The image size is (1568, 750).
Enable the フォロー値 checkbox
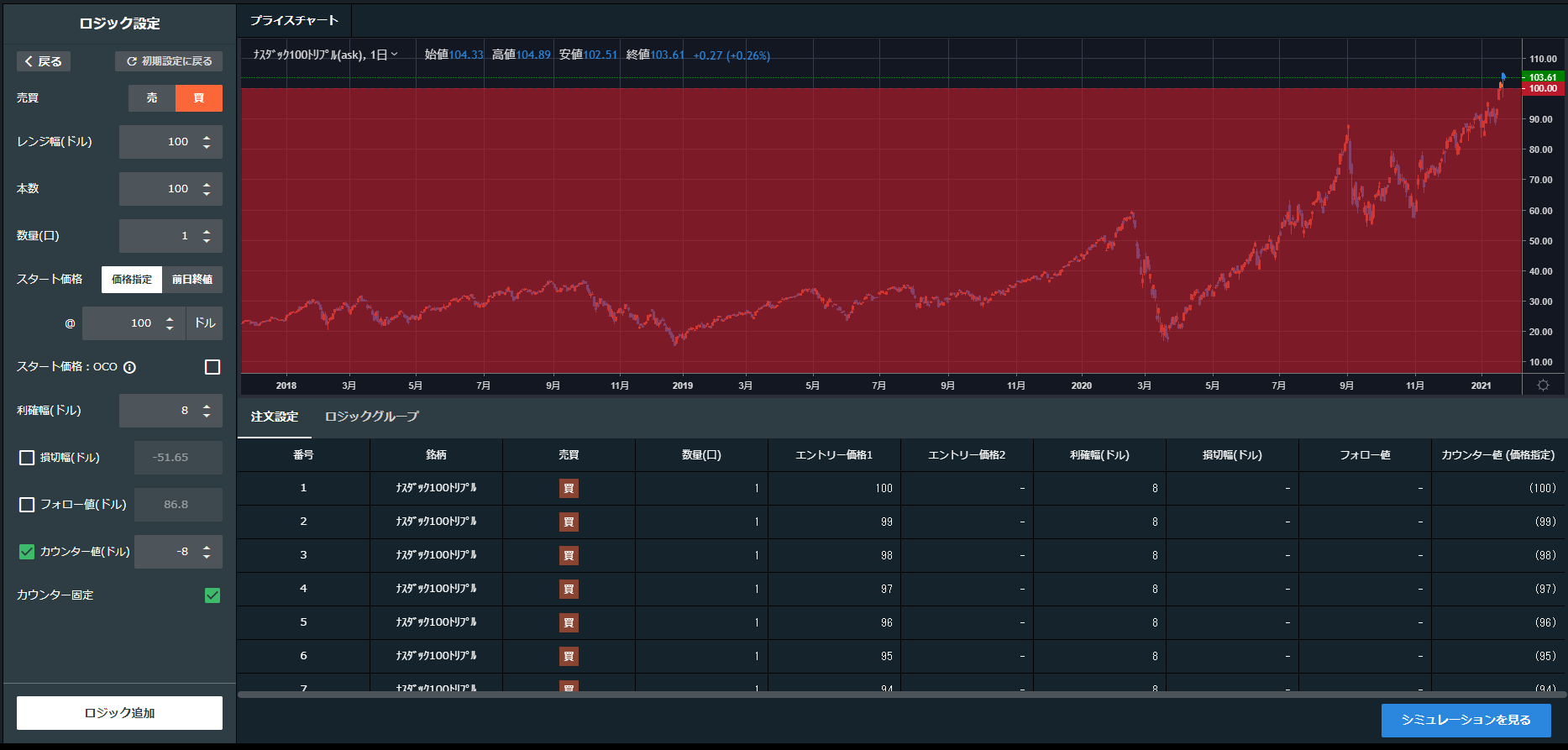pos(27,505)
